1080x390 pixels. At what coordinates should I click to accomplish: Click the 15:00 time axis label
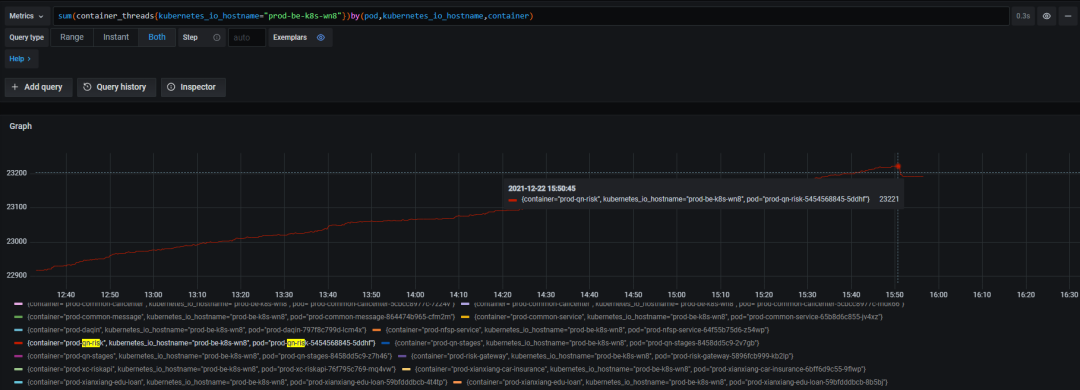677,294
